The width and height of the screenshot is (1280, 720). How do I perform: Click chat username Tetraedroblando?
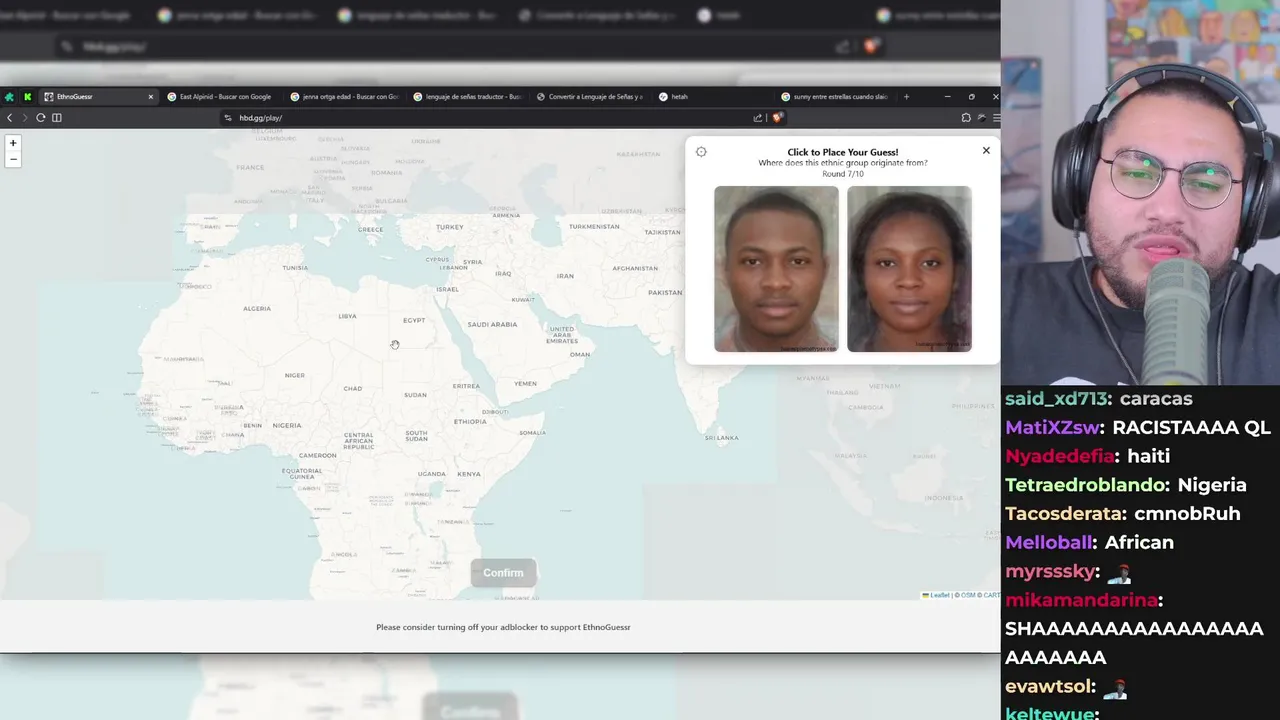coord(1085,485)
